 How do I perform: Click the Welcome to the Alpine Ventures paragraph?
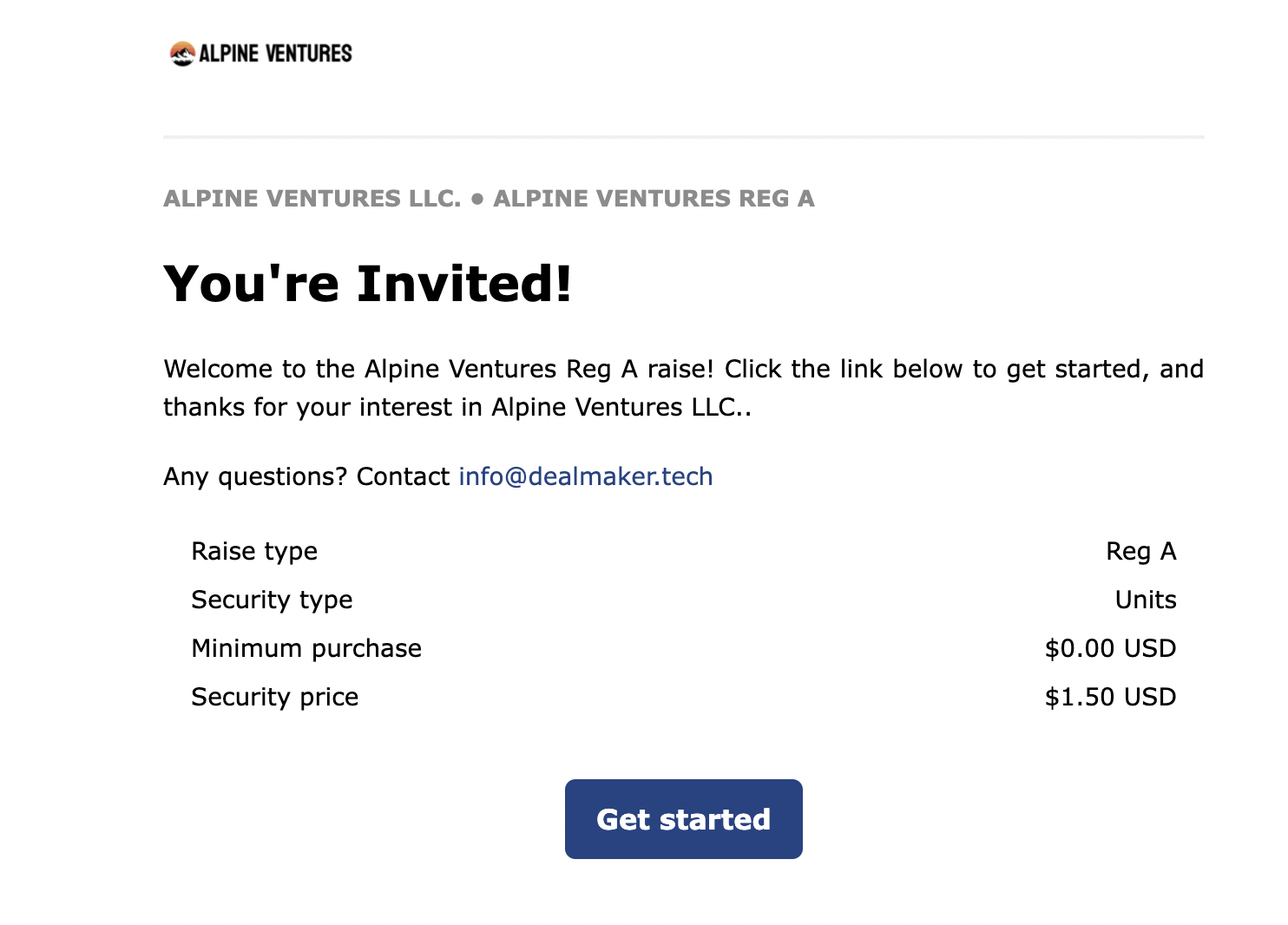[x=684, y=388]
